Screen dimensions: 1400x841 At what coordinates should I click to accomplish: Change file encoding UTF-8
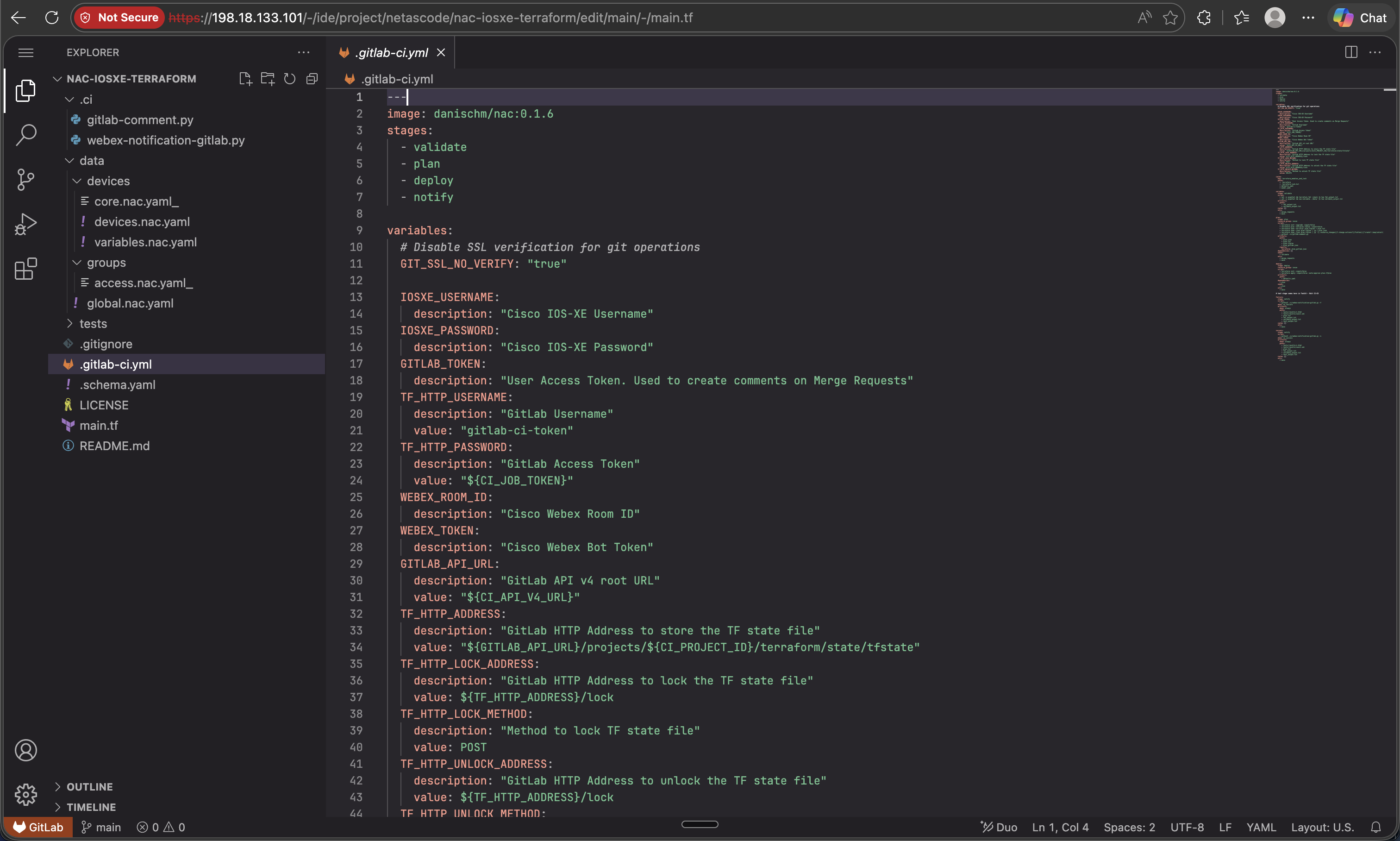click(x=1187, y=827)
